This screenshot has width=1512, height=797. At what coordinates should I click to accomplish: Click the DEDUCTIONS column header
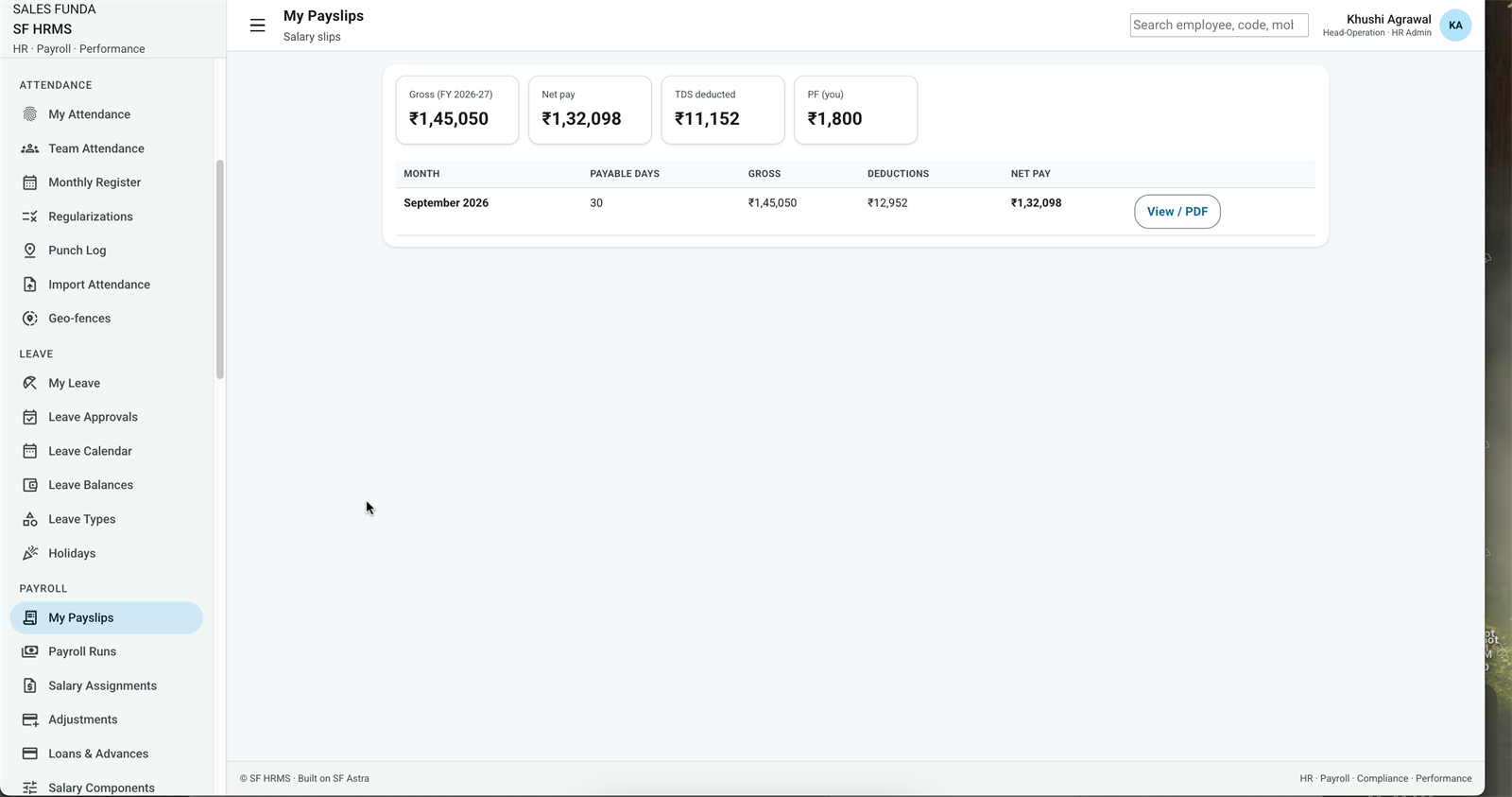[899, 174]
